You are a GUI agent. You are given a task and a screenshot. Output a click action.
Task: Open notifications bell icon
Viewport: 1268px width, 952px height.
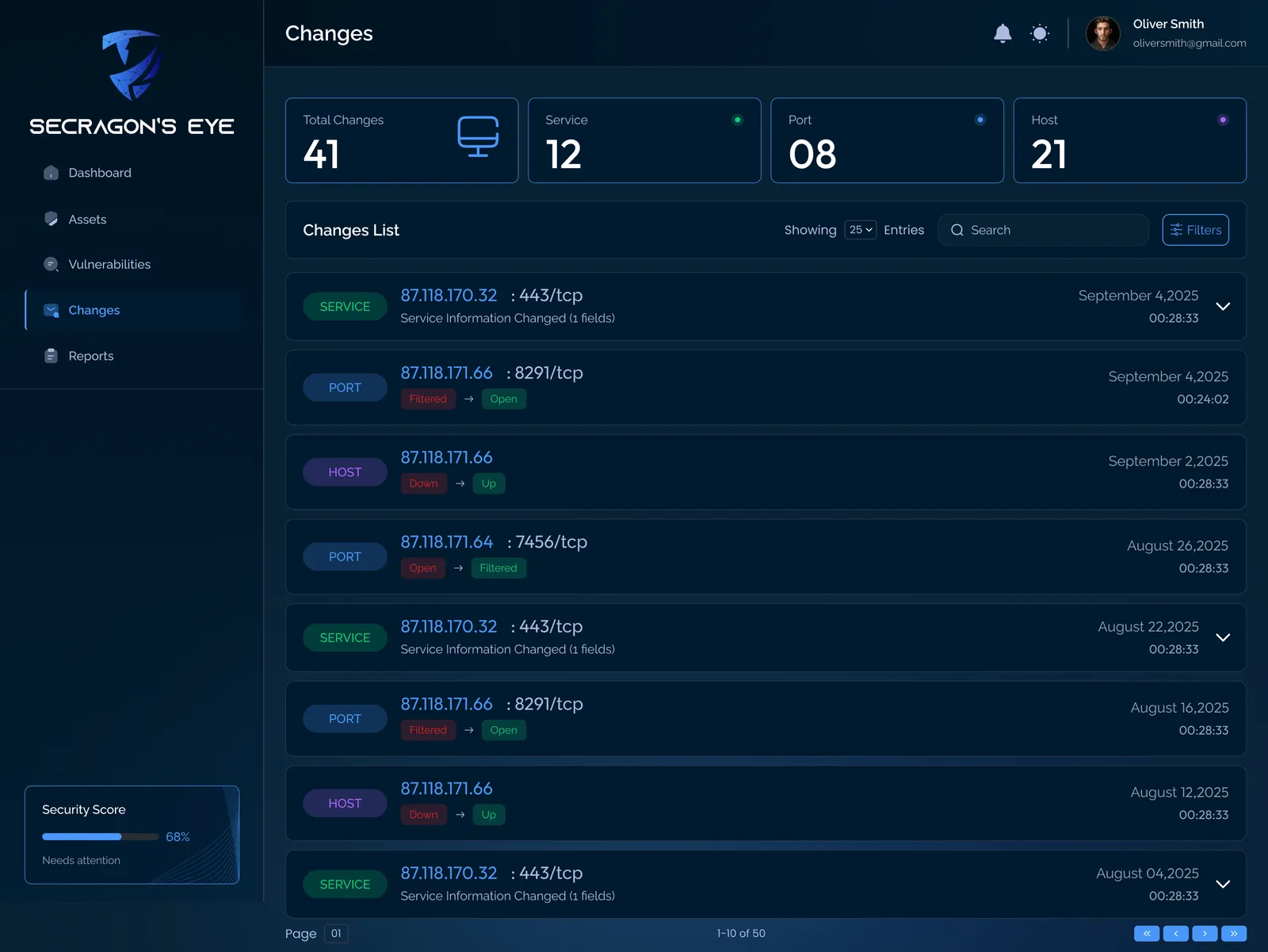[1003, 33]
